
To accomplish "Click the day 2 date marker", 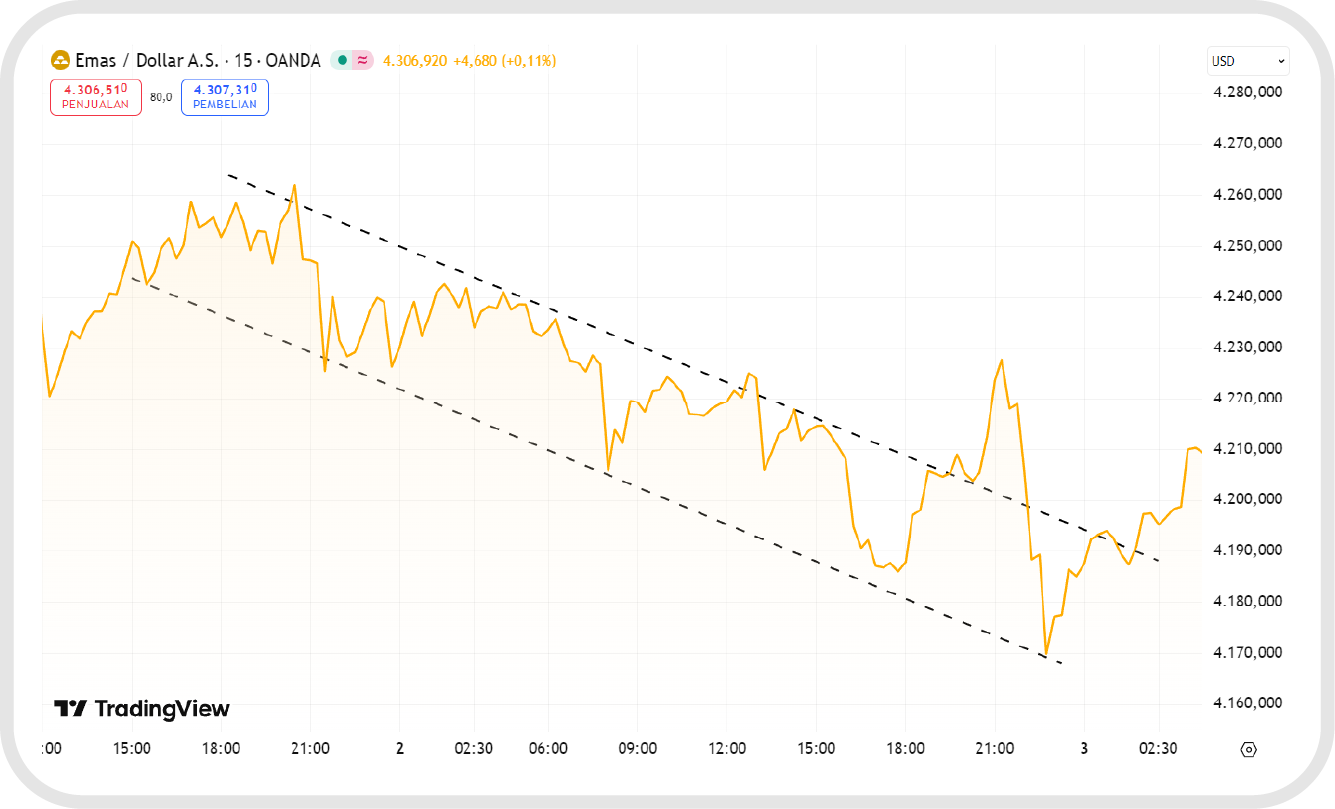I will tap(399, 749).
